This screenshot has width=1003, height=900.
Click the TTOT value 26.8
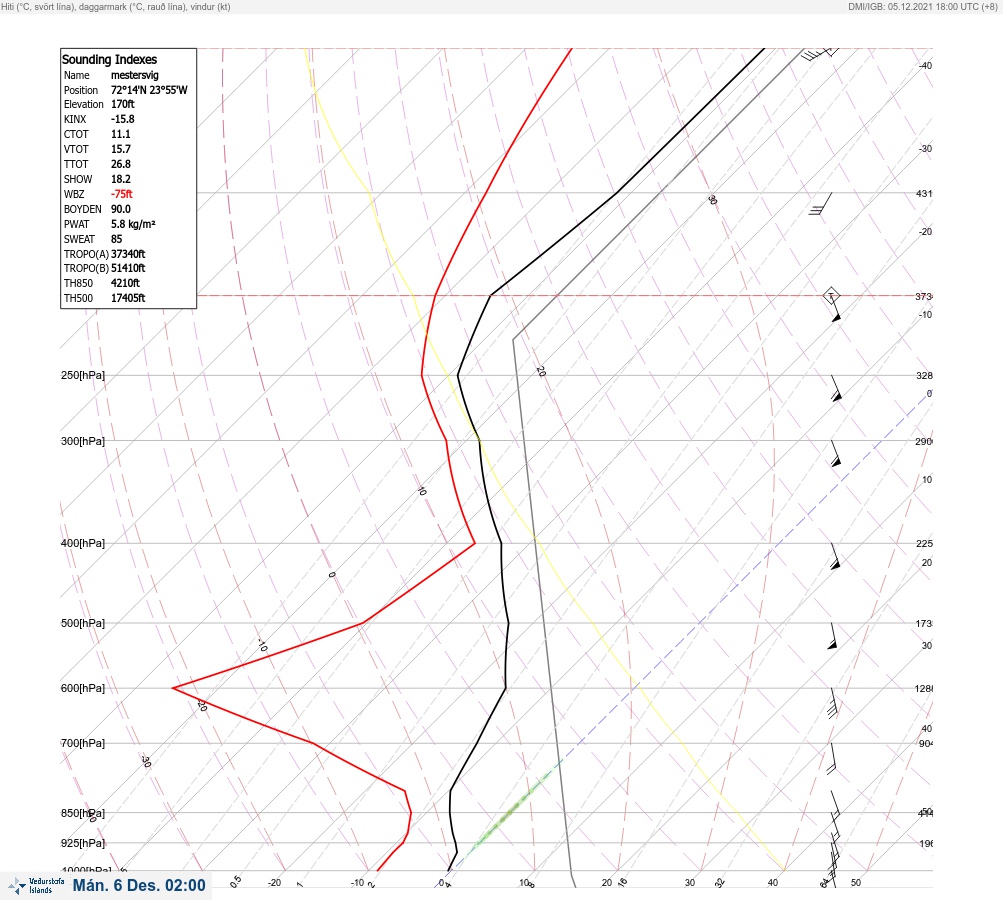121,164
